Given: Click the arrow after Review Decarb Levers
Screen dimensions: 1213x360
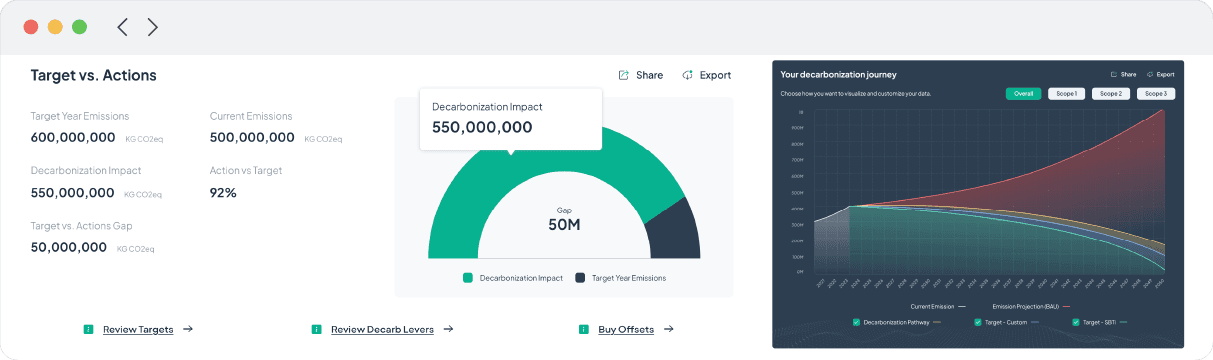Looking at the screenshot, I should tap(448, 329).
